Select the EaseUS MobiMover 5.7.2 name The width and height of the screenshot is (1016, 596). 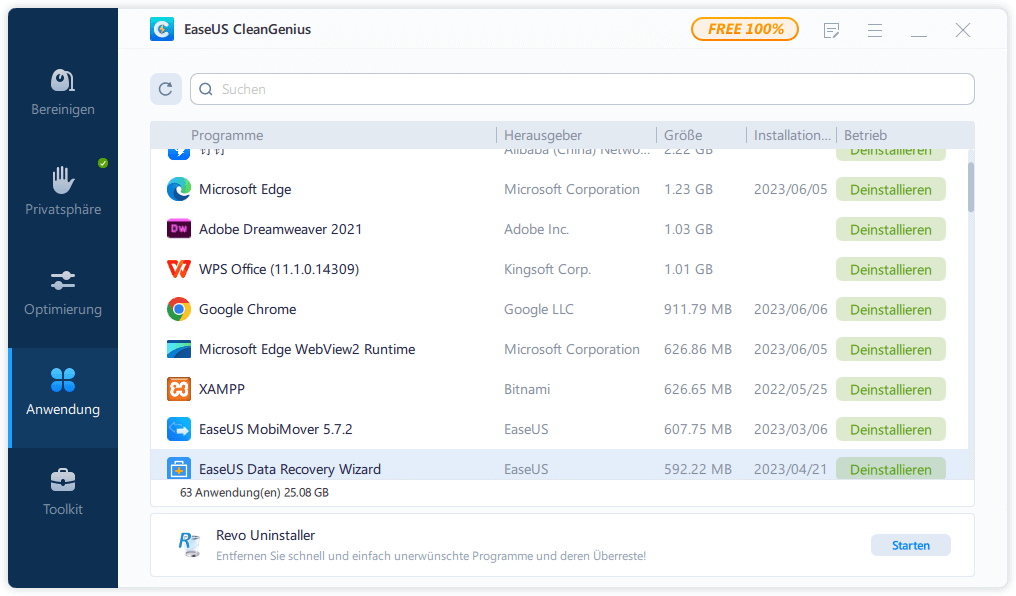(275, 430)
